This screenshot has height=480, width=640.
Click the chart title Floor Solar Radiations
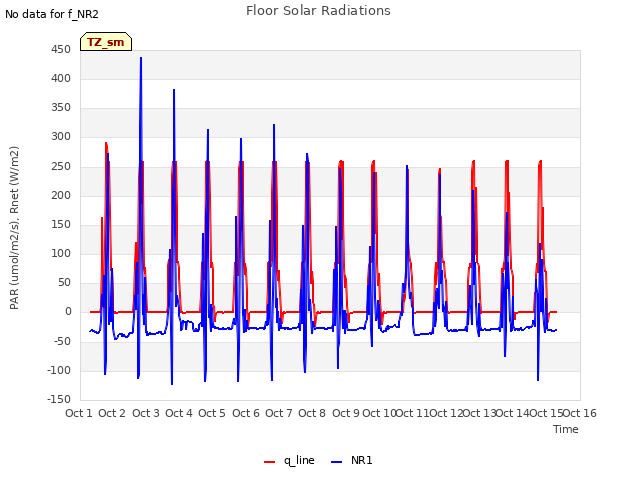click(x=318, y=11)
